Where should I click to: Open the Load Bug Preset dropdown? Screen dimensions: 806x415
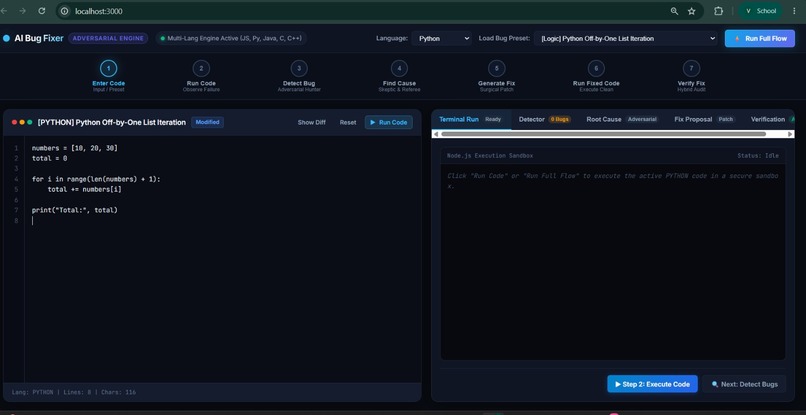(x=626, y=38)
